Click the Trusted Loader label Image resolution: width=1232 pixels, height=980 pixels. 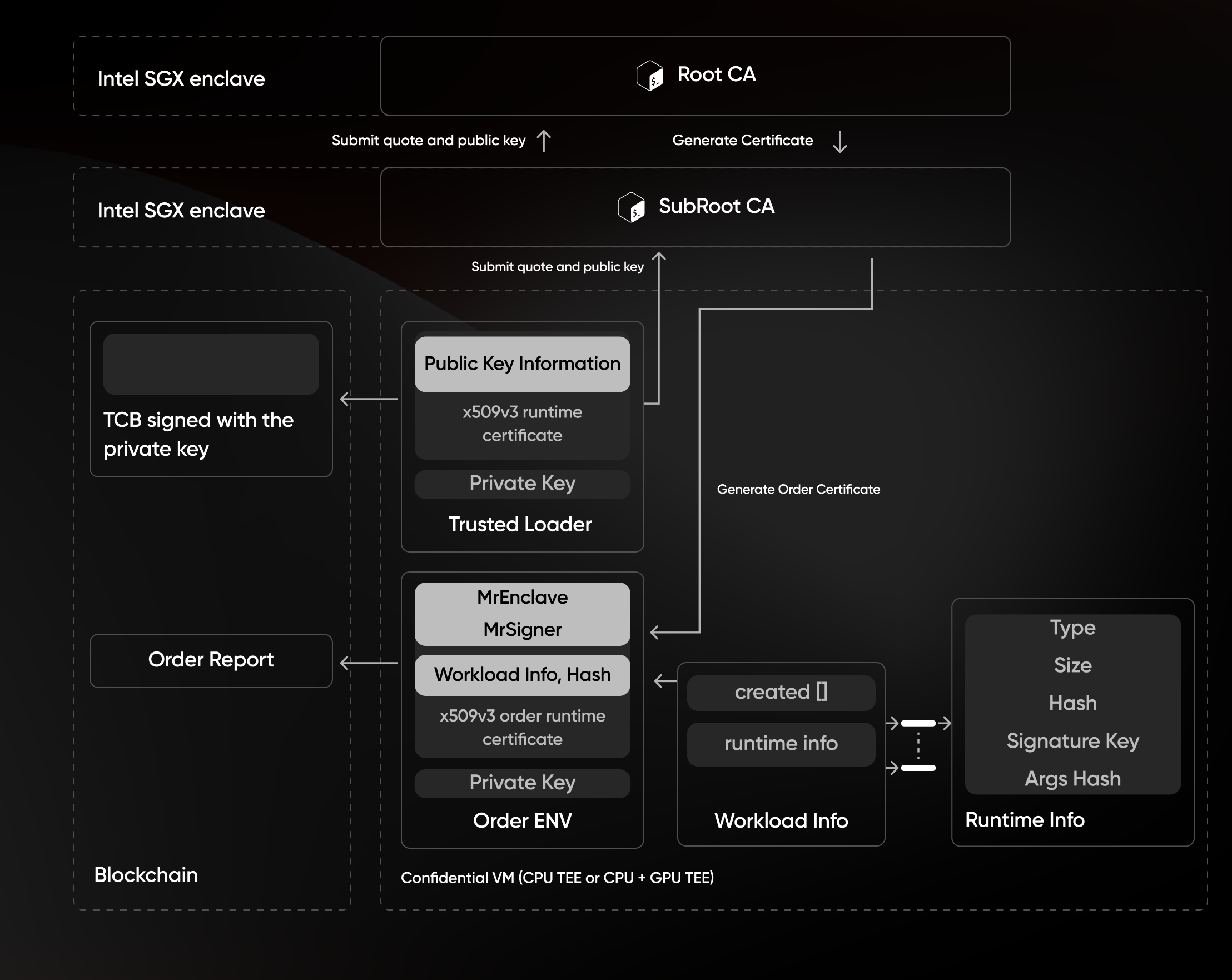(x=519, y=525)
